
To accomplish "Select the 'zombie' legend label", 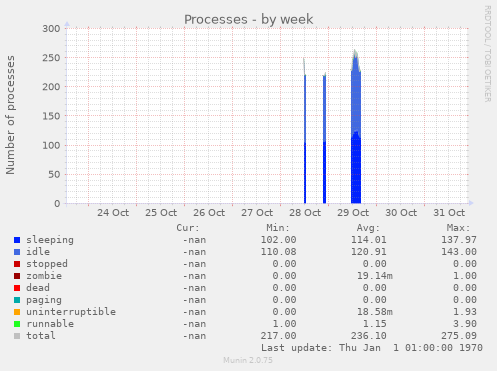I will [x=44, y=276].
